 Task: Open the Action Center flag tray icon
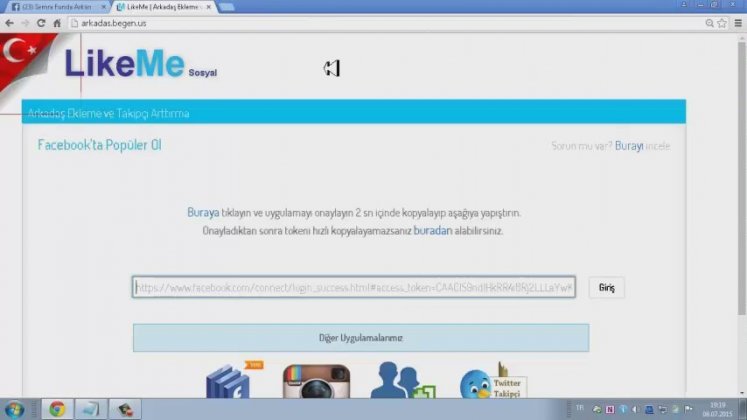[x=688, y=409]
